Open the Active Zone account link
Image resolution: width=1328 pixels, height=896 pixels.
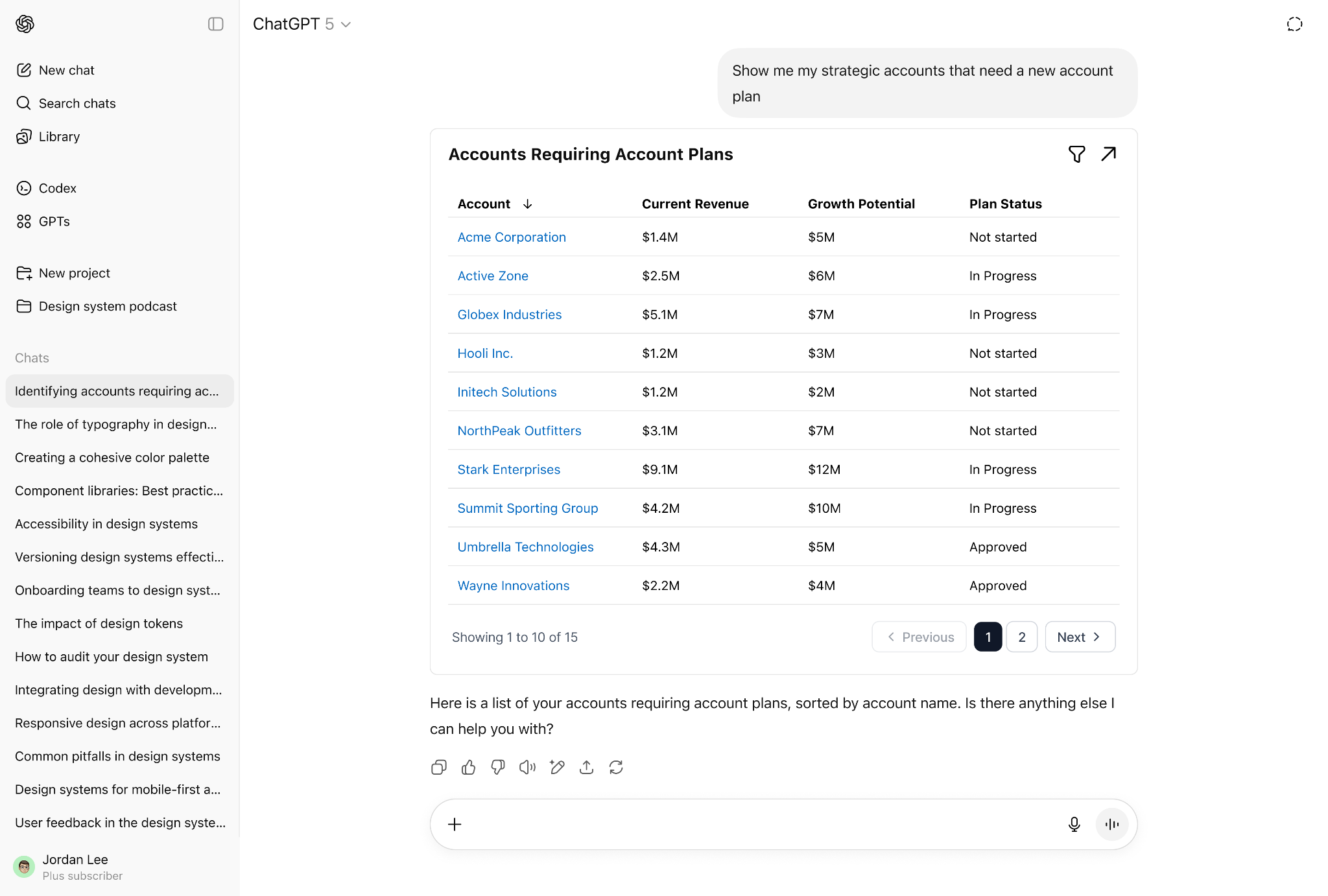point(493,276)
